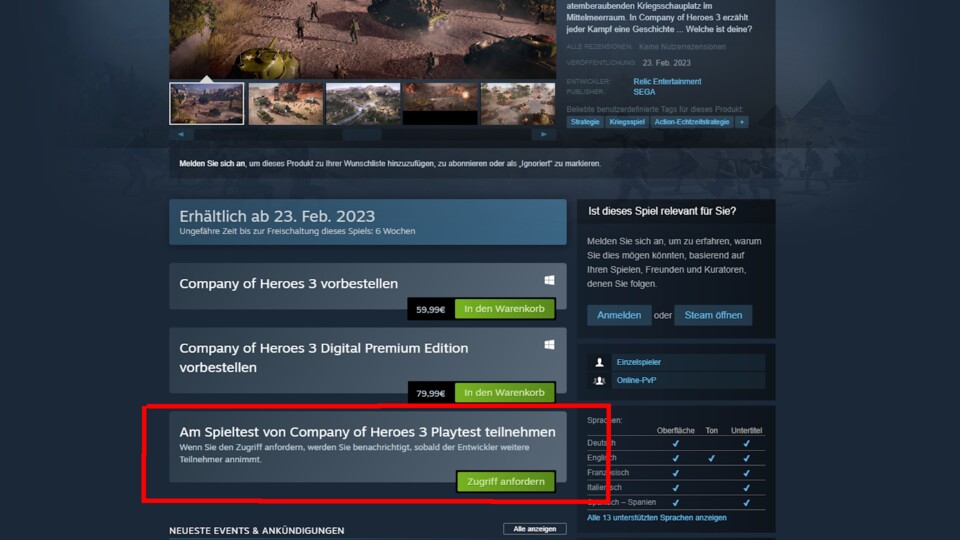960x540 pixels.
Task: Open the second screenshot thumbnail
Action: pyautogui.click(x=285, y=103)
